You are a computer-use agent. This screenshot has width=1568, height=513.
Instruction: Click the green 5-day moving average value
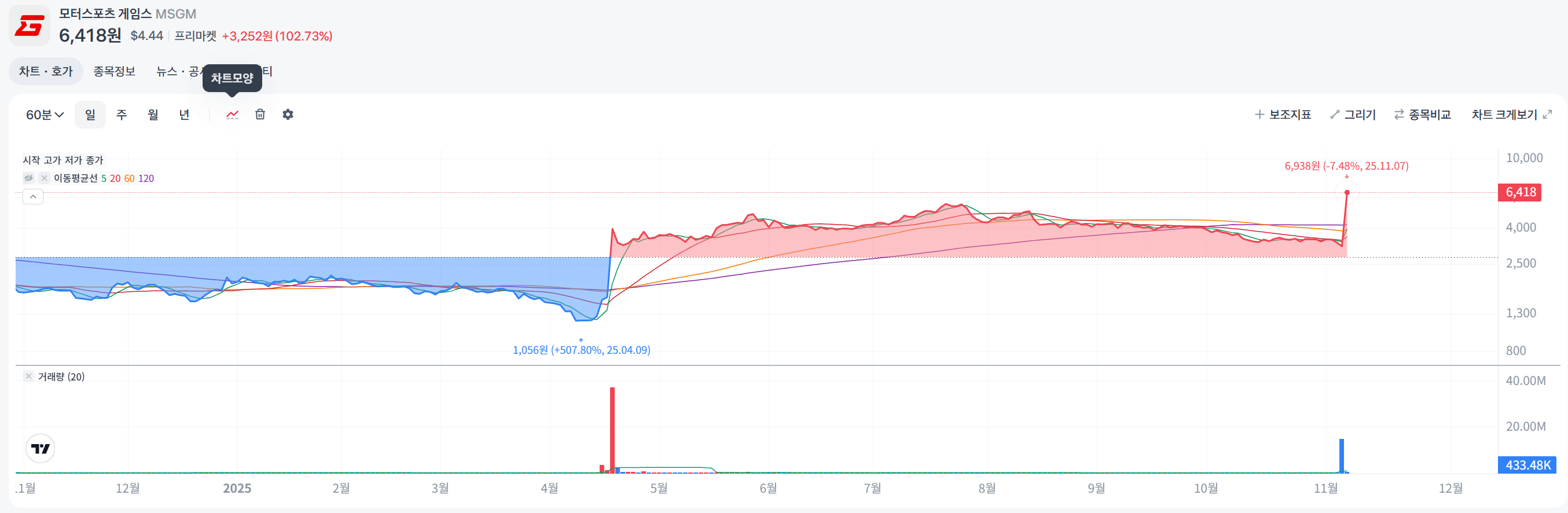coord(104,178)
